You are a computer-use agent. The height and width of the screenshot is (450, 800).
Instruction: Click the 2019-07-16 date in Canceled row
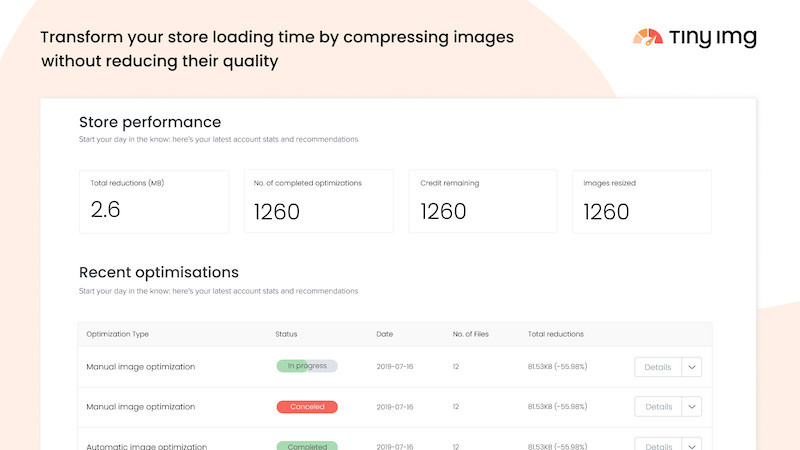coord(395,407)
